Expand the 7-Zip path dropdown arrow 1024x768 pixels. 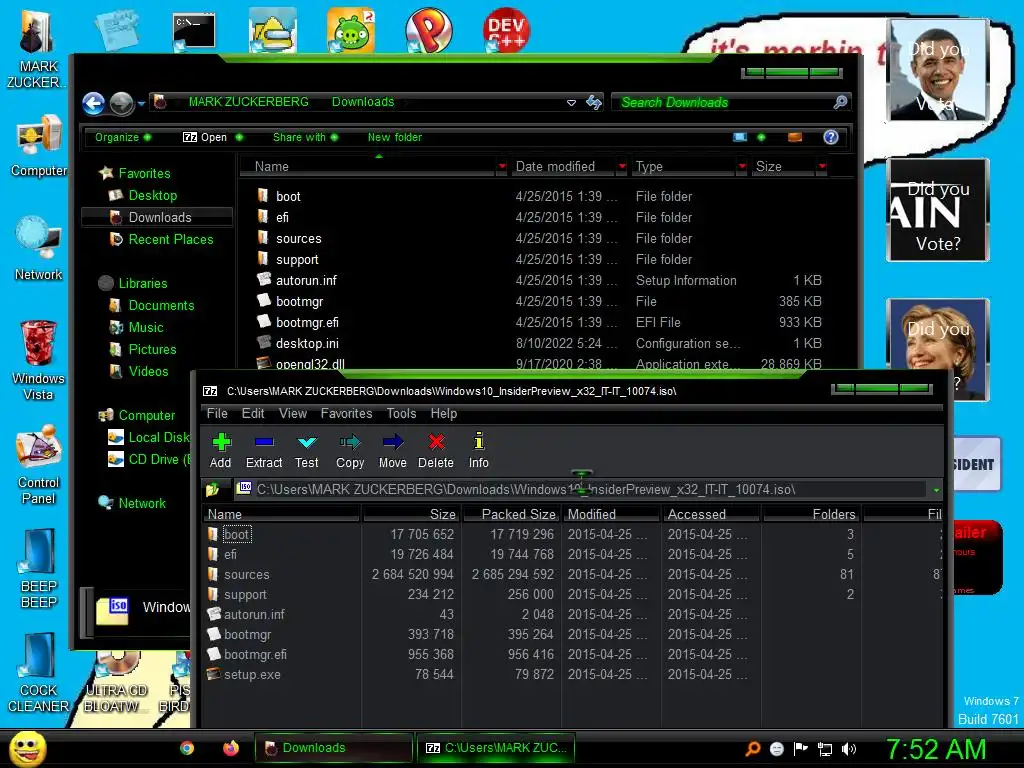point(936,490)
